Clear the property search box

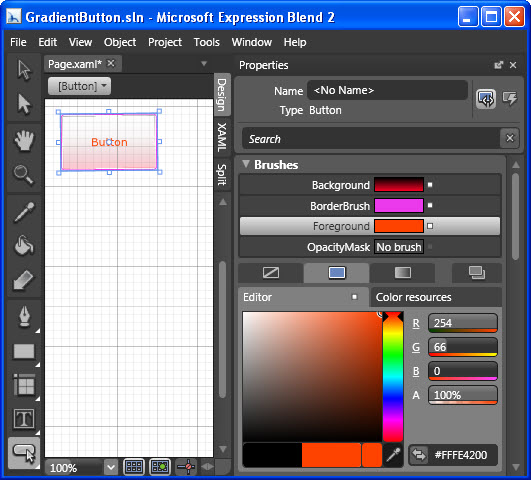[510, 138]
